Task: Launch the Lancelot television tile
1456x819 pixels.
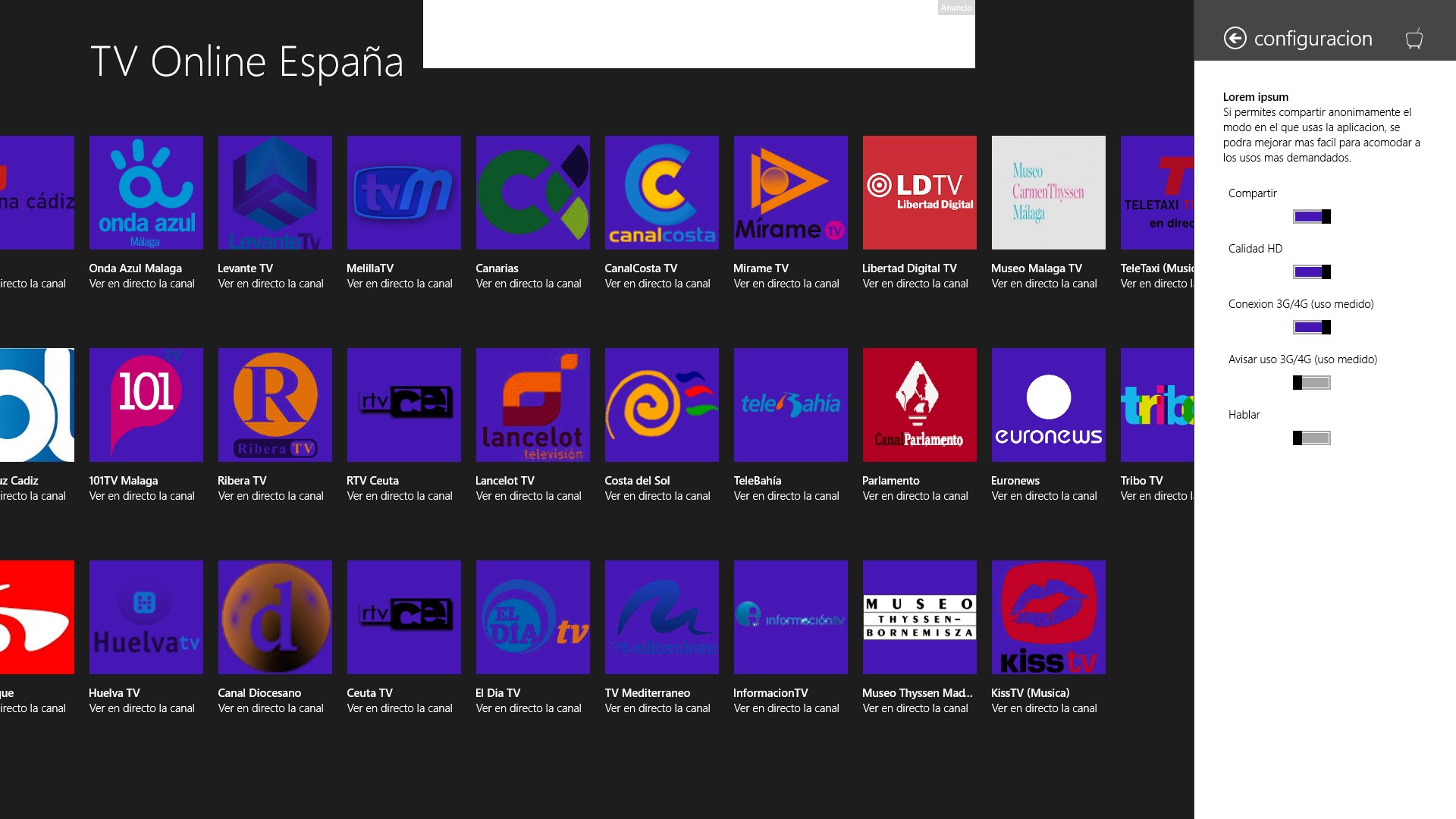Action: (x=533, y=405)
